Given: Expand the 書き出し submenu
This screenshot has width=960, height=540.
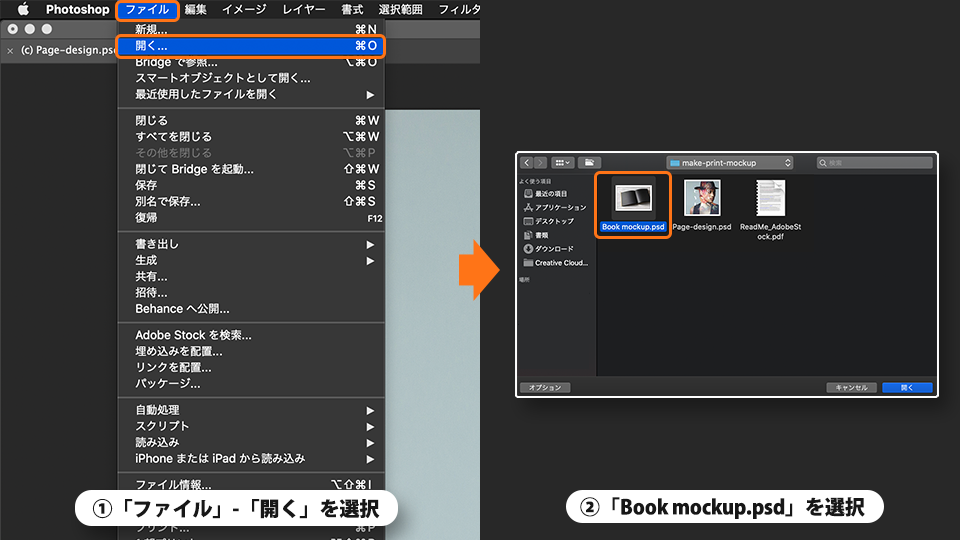Looking at the screenshot, I should [x=251, y=244].
